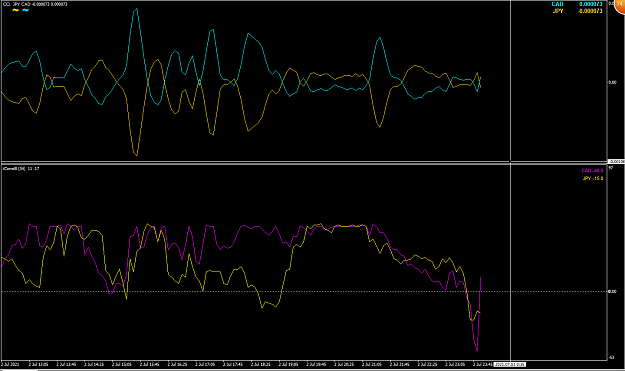The height and width of the screenshot is (371, 625).
Task: Click the yellow JPY value in lower panel
Action: point(593,178)
